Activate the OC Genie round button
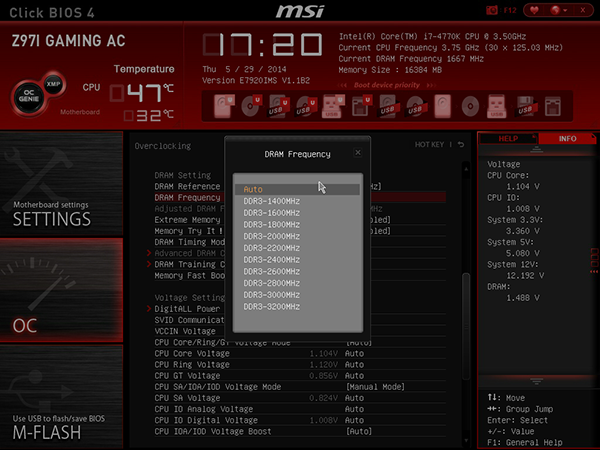 29,96
